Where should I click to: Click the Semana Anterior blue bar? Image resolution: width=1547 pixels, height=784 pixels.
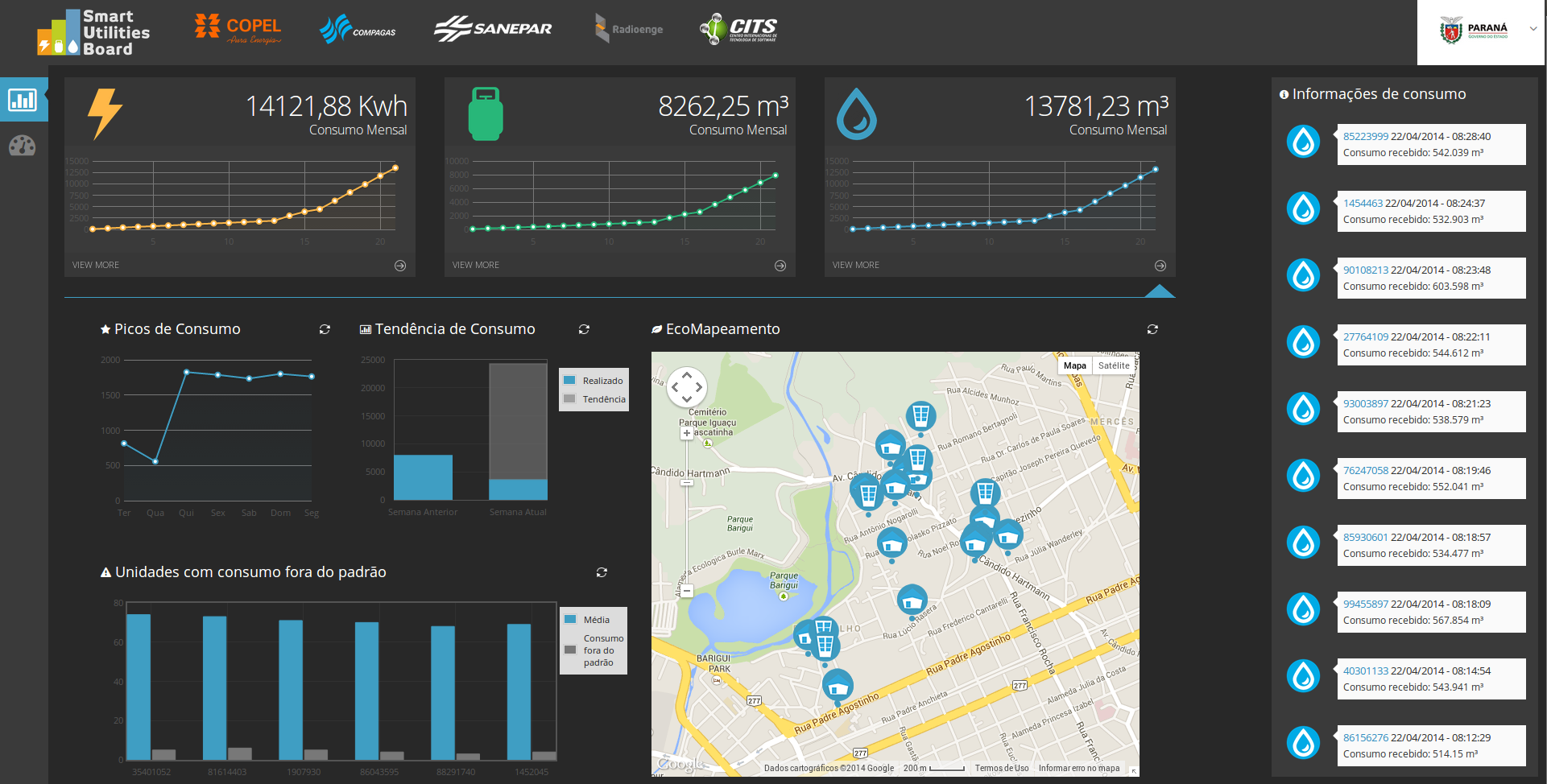click(x=423, y=477)
